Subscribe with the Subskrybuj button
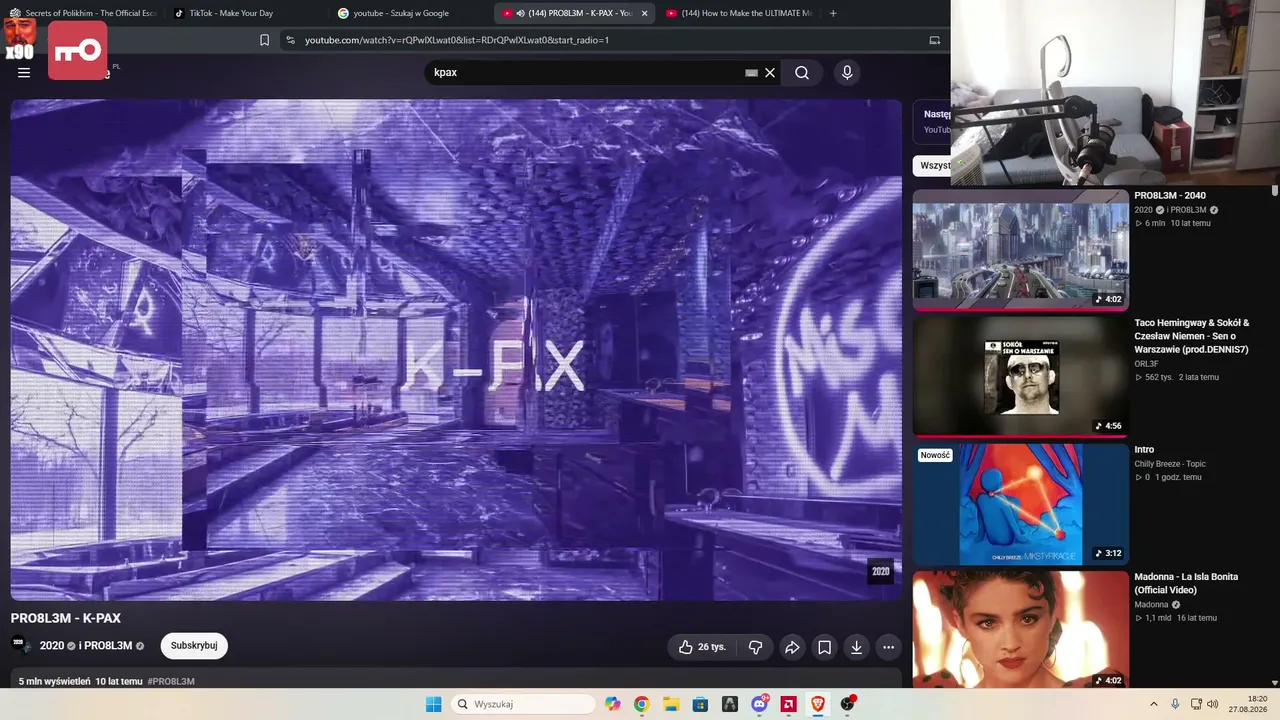Image resolution: width=1280 pixels, height=720 pixels. (194, 646)
